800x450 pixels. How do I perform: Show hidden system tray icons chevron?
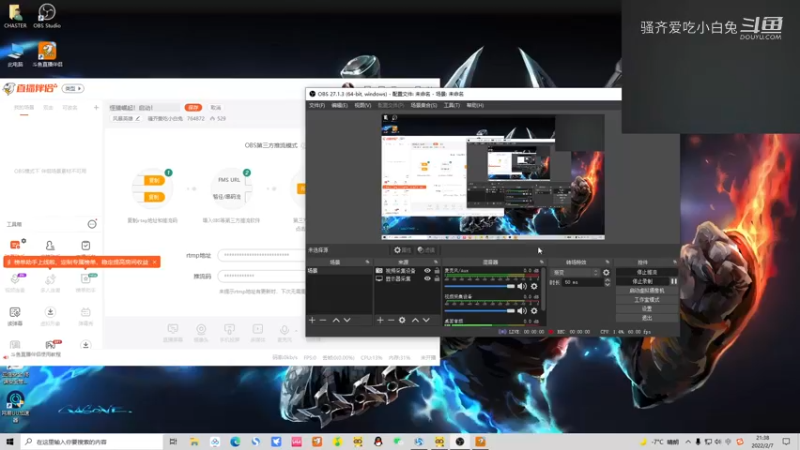(x=688, y=442)
